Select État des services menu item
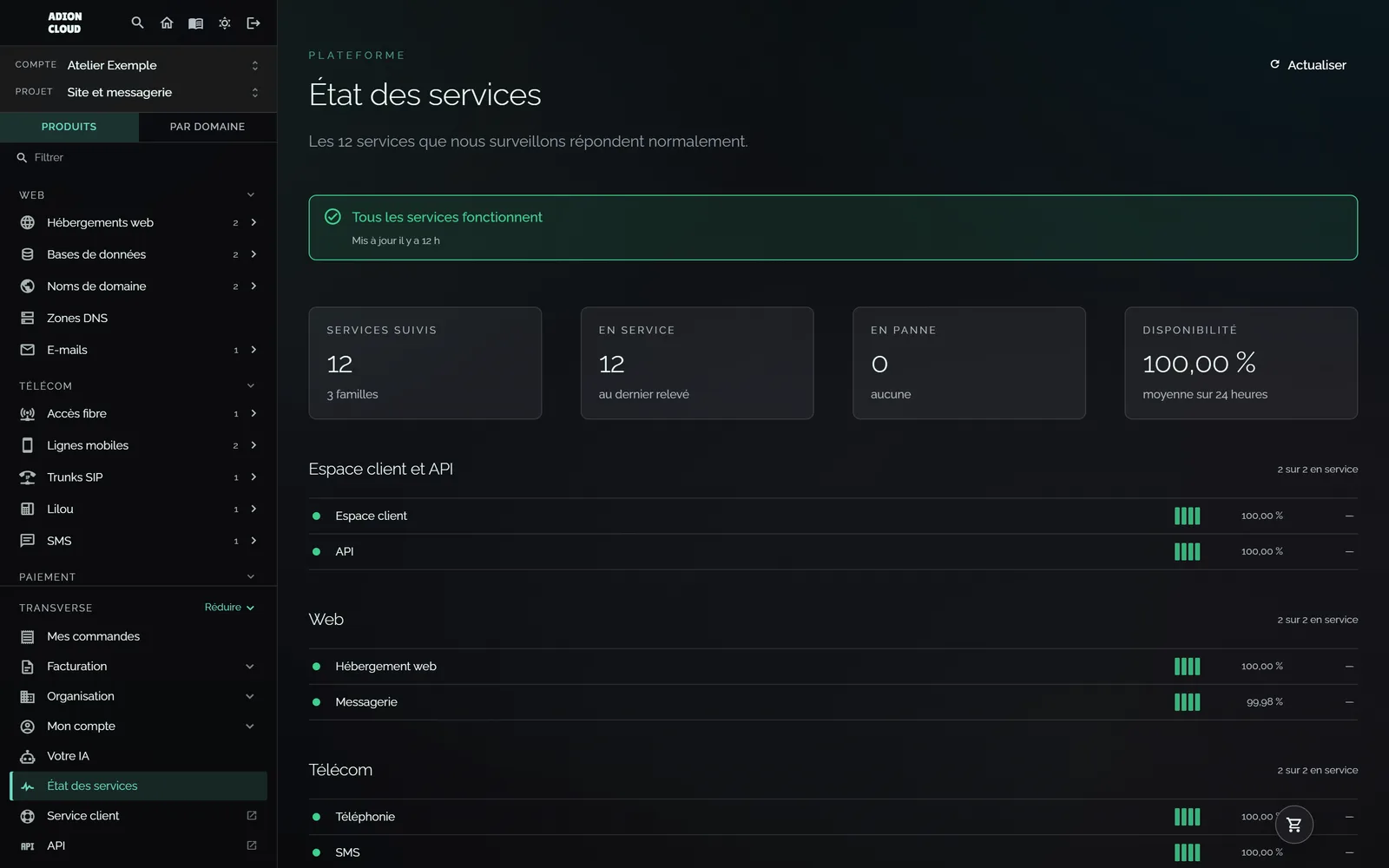This screenshot has height=868, width=1389. 139,786
